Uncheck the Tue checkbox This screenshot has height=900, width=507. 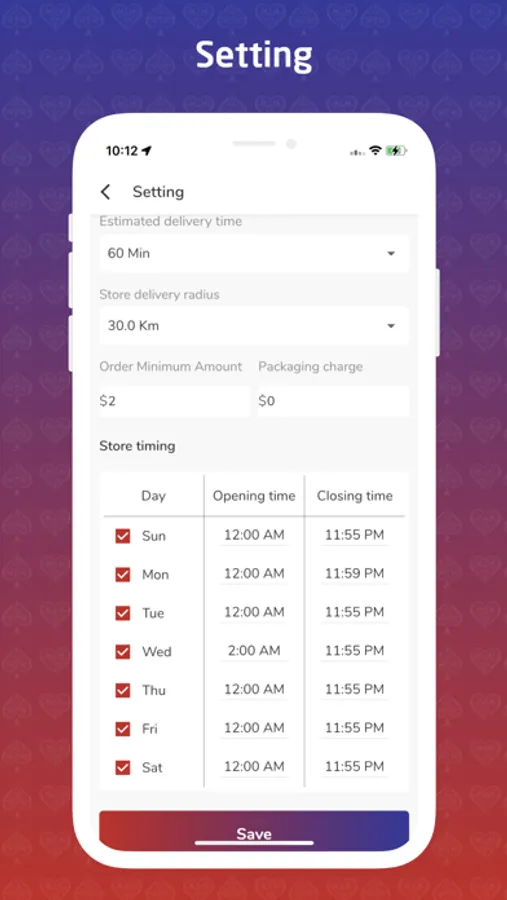(x=123, y=613)
